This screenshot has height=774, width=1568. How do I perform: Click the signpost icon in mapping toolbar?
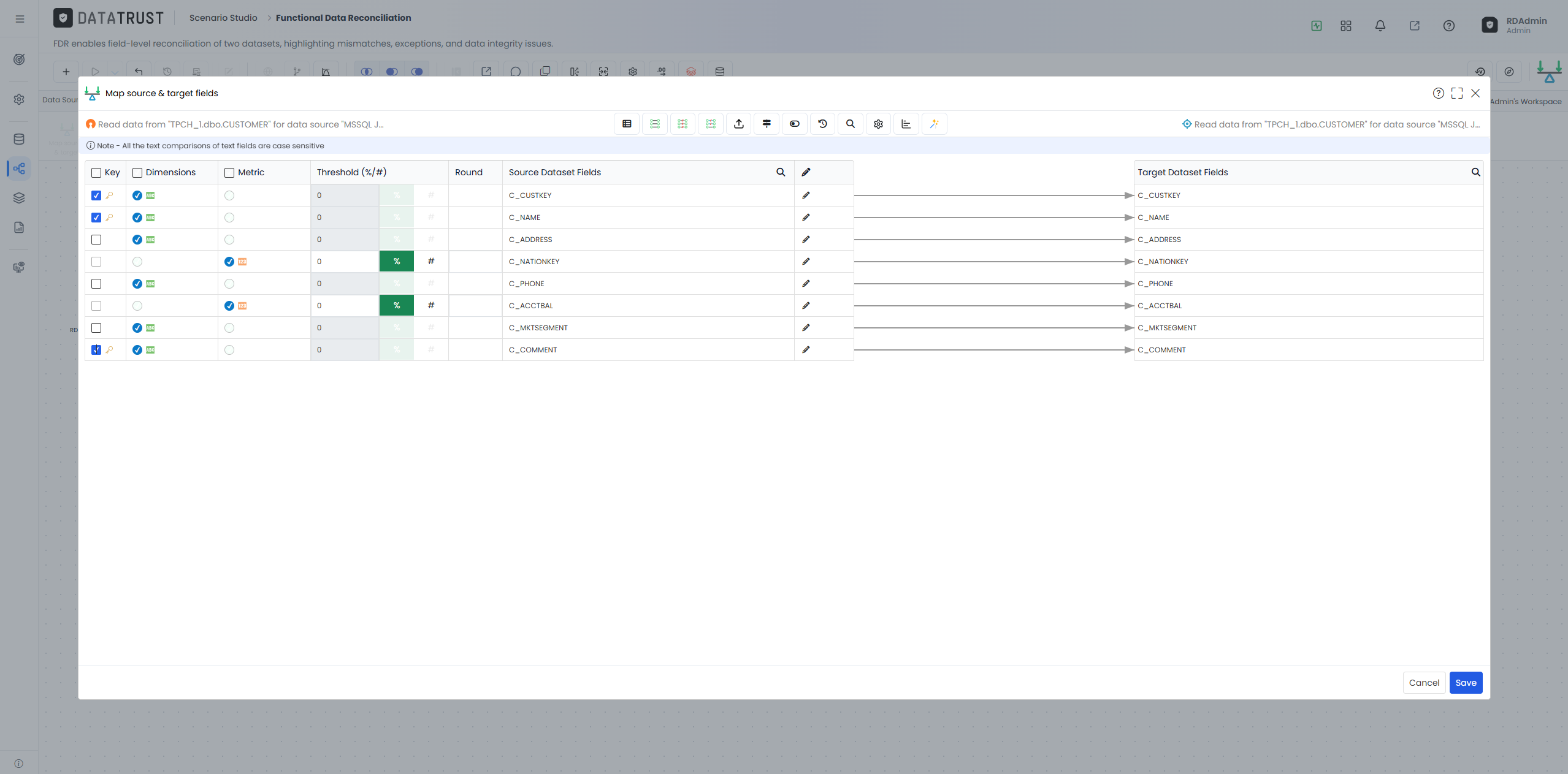tap(767, 124)
